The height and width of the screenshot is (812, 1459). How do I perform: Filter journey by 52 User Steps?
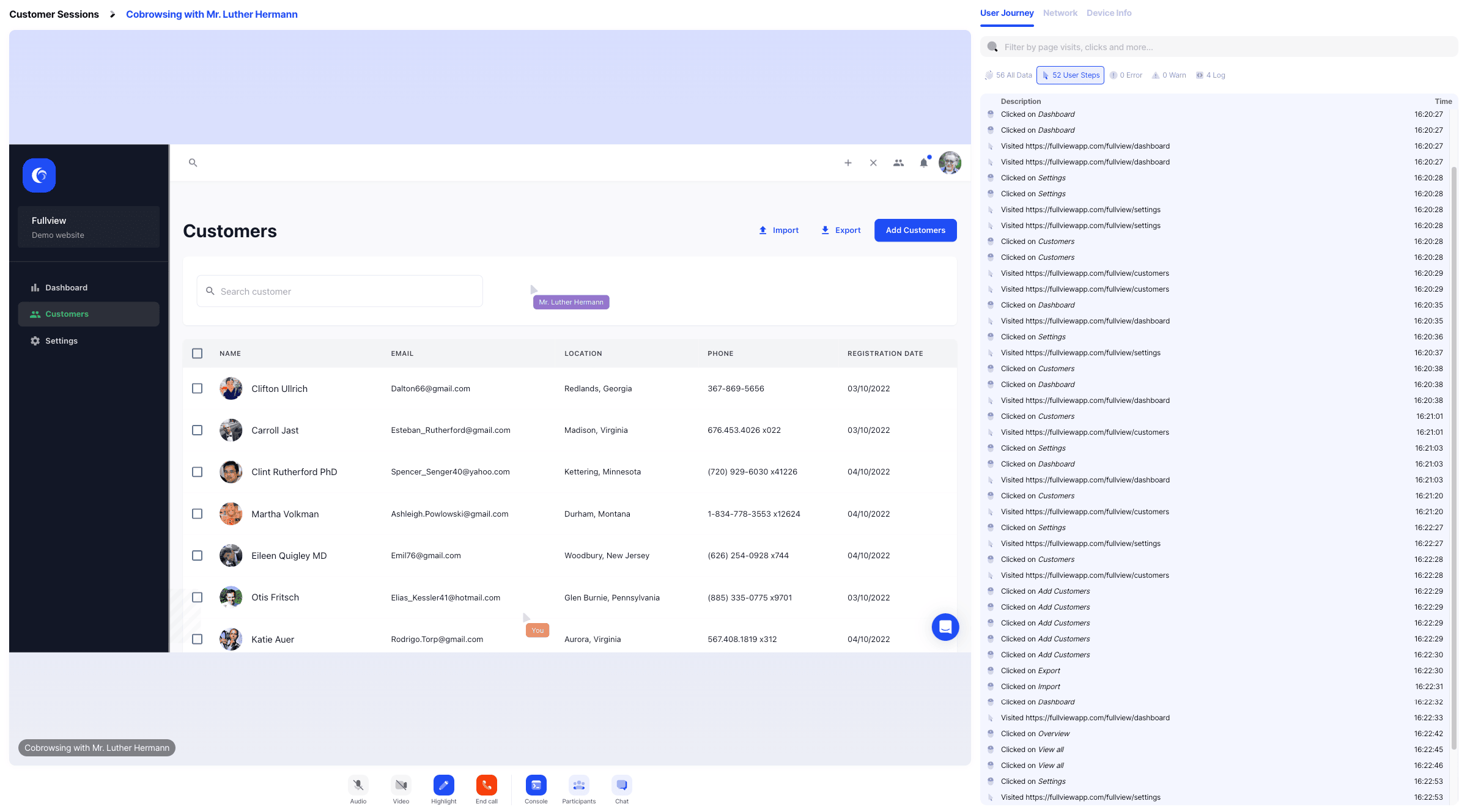[1070, 75]
